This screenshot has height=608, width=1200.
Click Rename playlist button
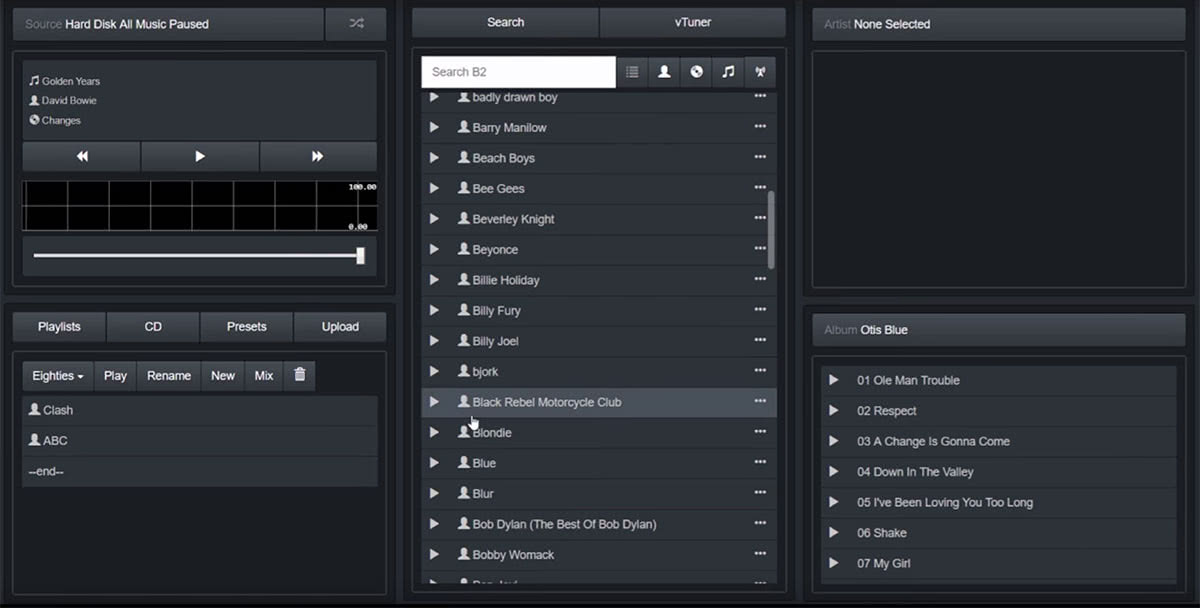(x=169, y=376)
